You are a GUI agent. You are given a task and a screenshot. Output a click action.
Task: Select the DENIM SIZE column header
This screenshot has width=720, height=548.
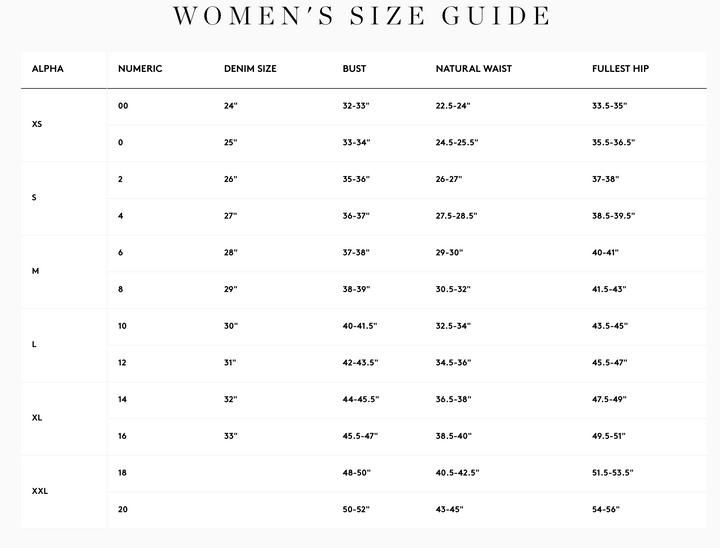[250, 69]
